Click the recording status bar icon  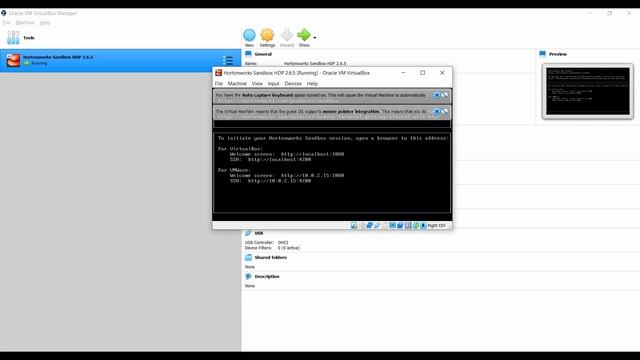(x=400, y=225)
